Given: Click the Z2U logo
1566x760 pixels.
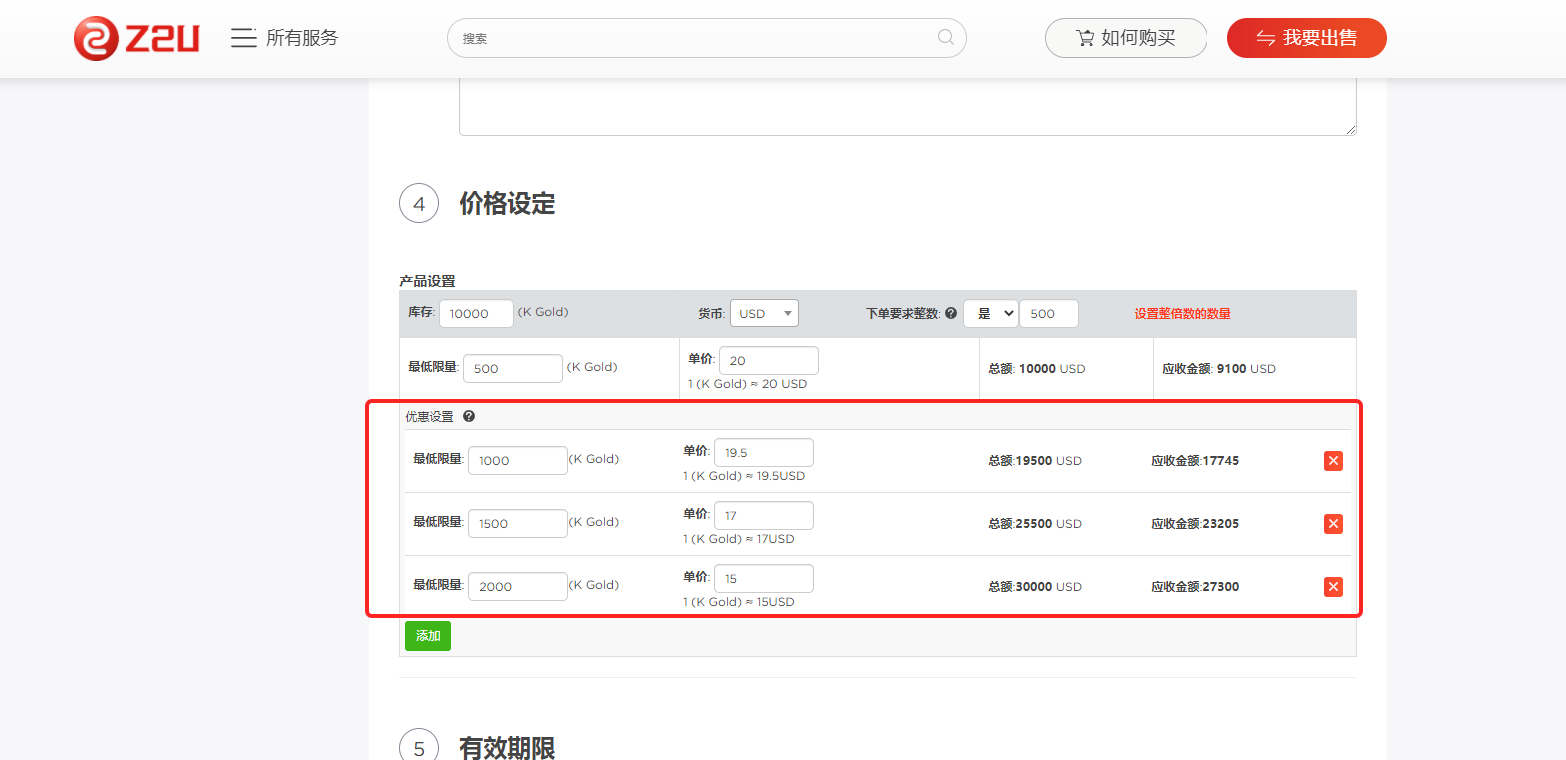Looking at the screenshot, I should pyautogui.click(x=136, y=38).
